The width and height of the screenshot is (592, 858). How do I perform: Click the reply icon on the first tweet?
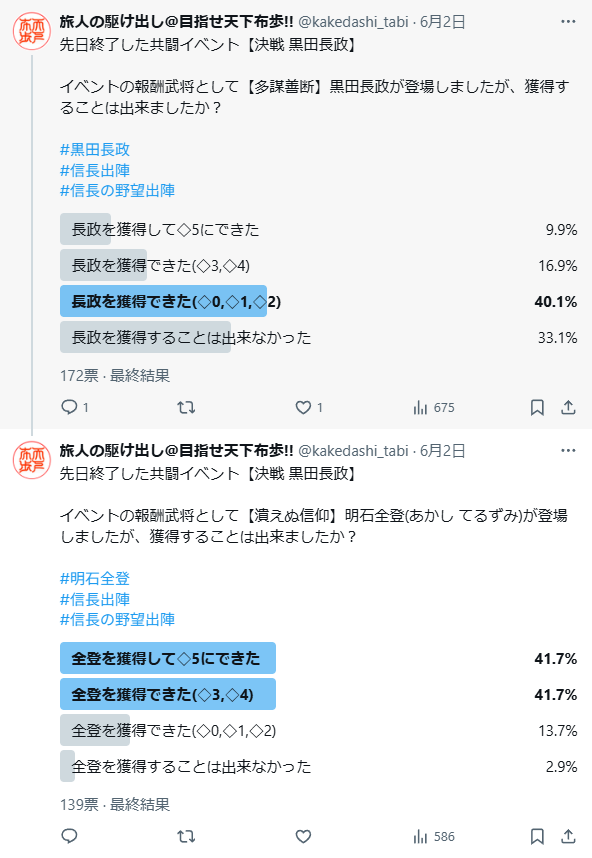point(69,407)
